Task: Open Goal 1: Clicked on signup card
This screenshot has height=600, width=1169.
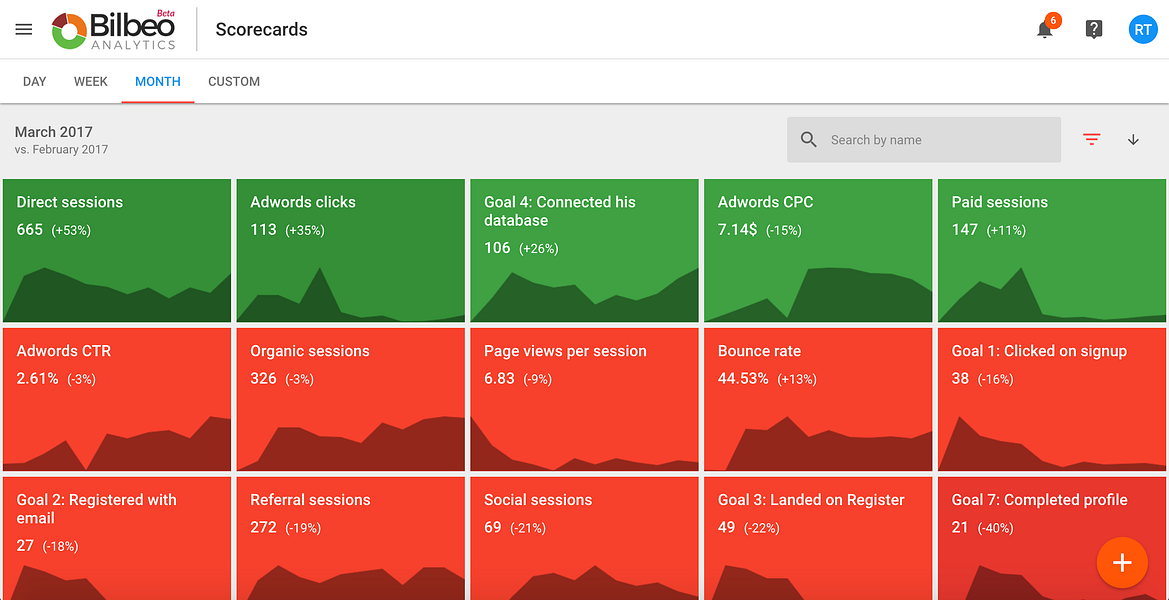Action: (x=1052, y=400)
